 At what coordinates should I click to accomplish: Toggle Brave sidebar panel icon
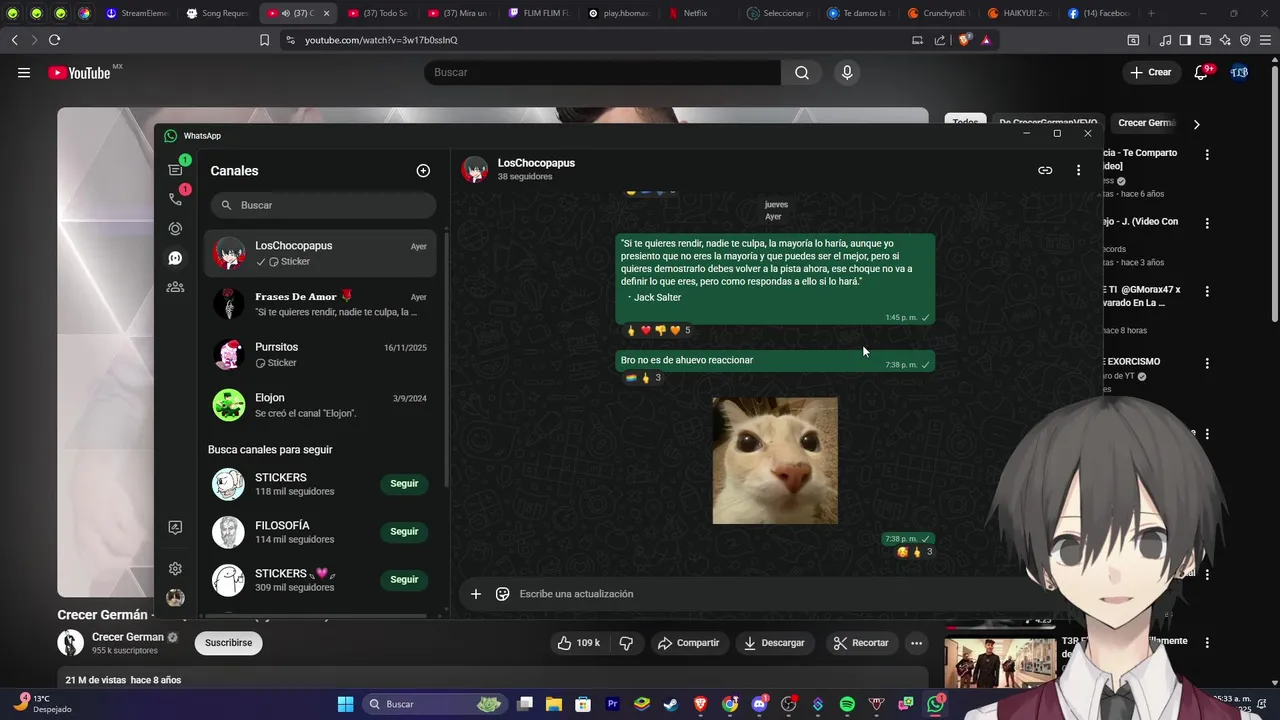click(1185, 40)
